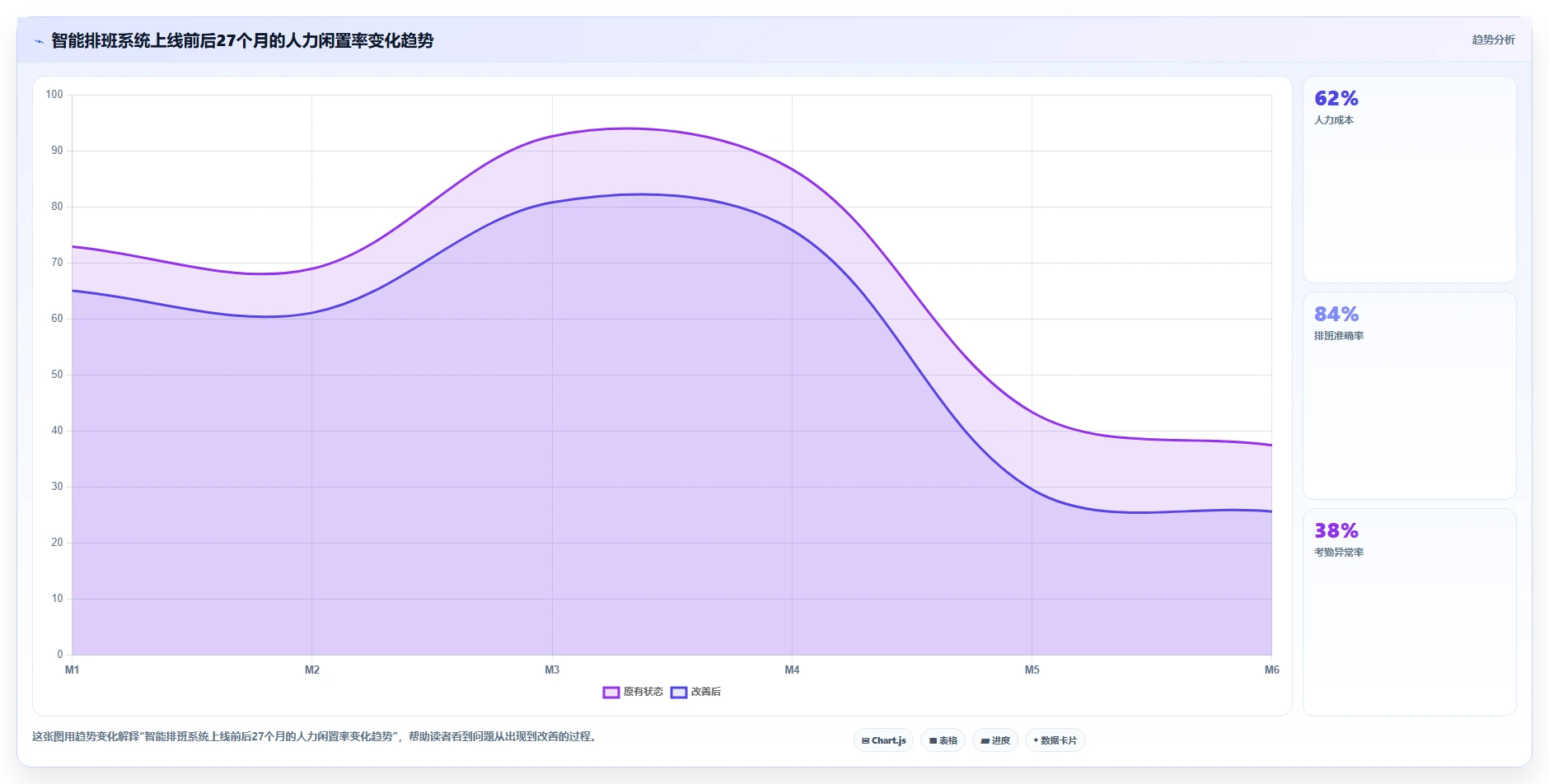The height and width of the screenshot is (784, 1549).
Task: Click the 改善后 legend color box
Action: click(679, 692)
